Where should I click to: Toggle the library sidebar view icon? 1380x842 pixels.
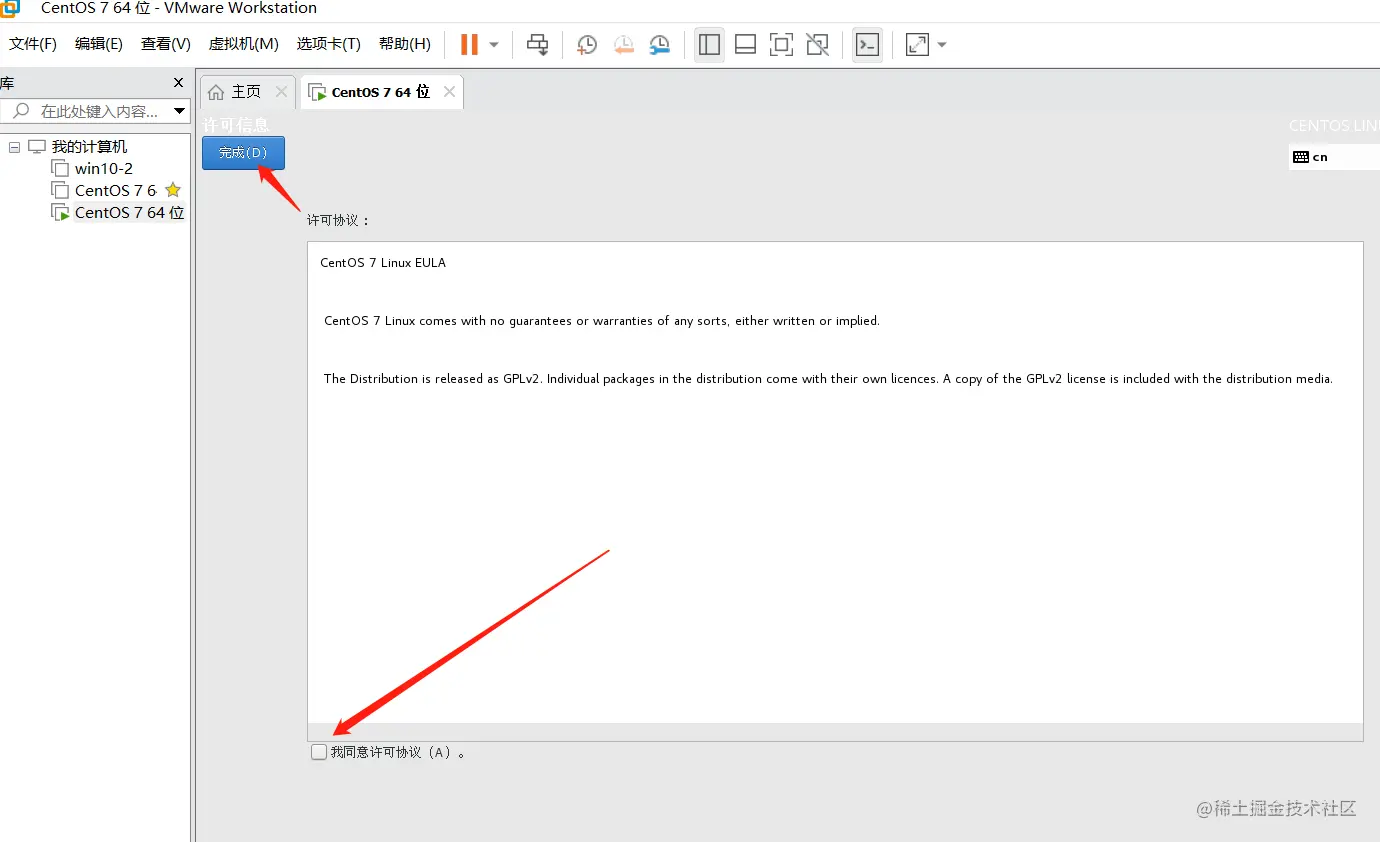tap(709, 45)
